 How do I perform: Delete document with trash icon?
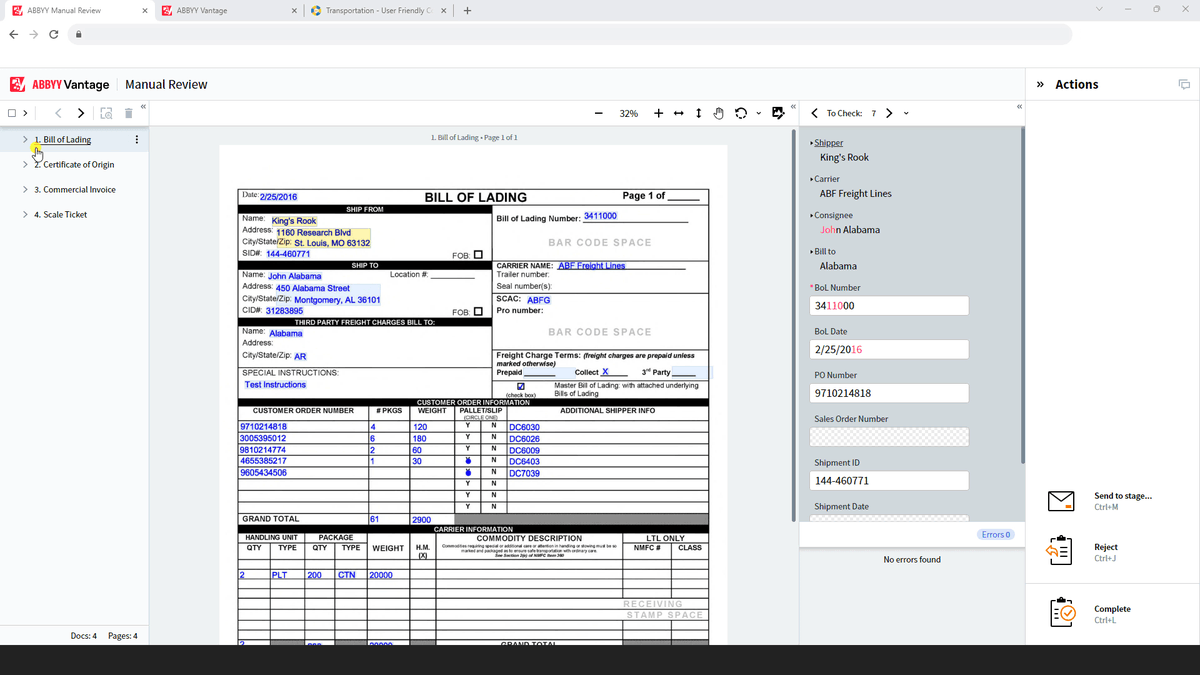pos(128,113)
